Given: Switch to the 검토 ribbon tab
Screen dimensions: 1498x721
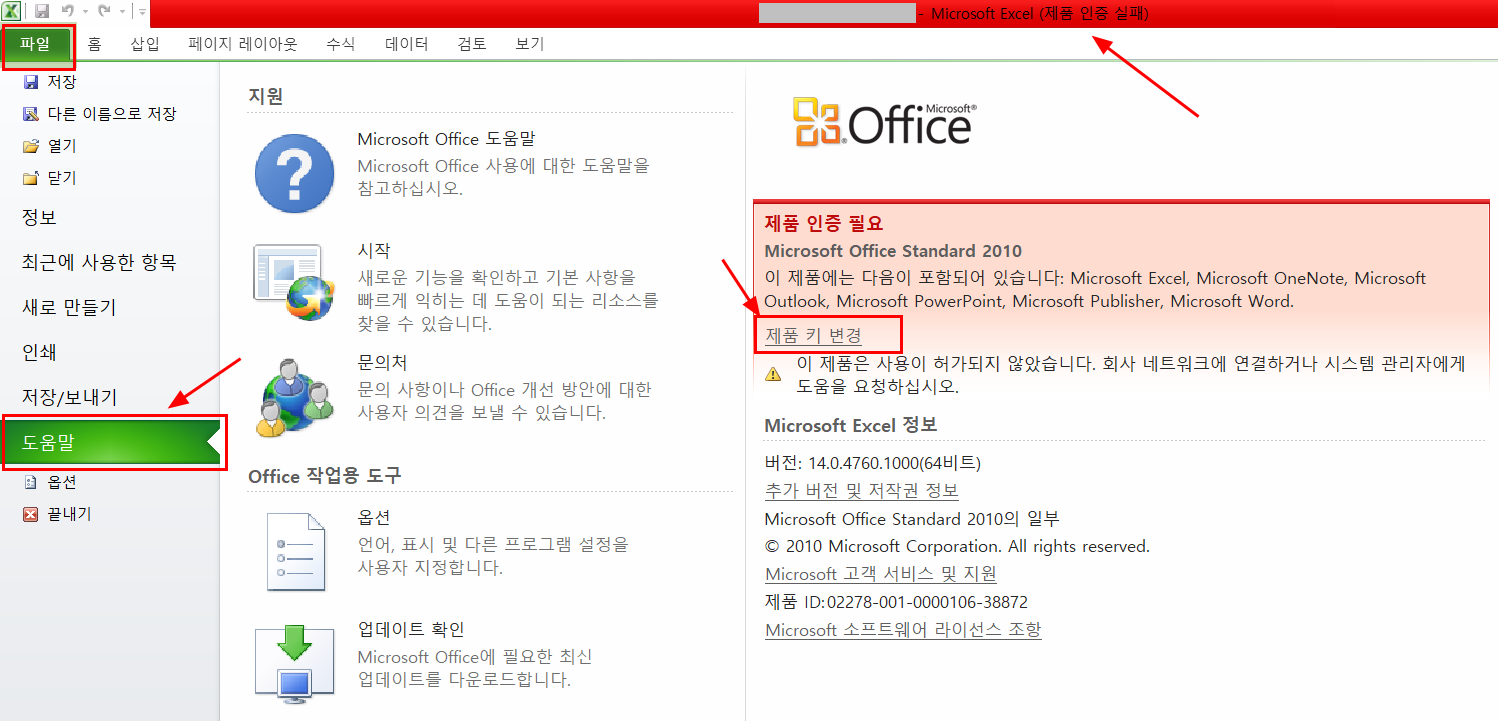Looking at the screenshot, I should pyautogui.click(x=472, y=44).
